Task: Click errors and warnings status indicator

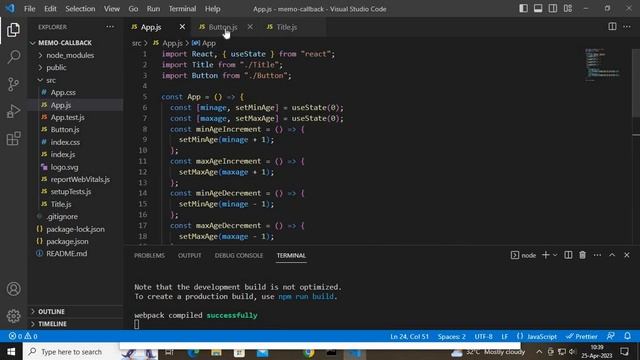Action: 23,336
